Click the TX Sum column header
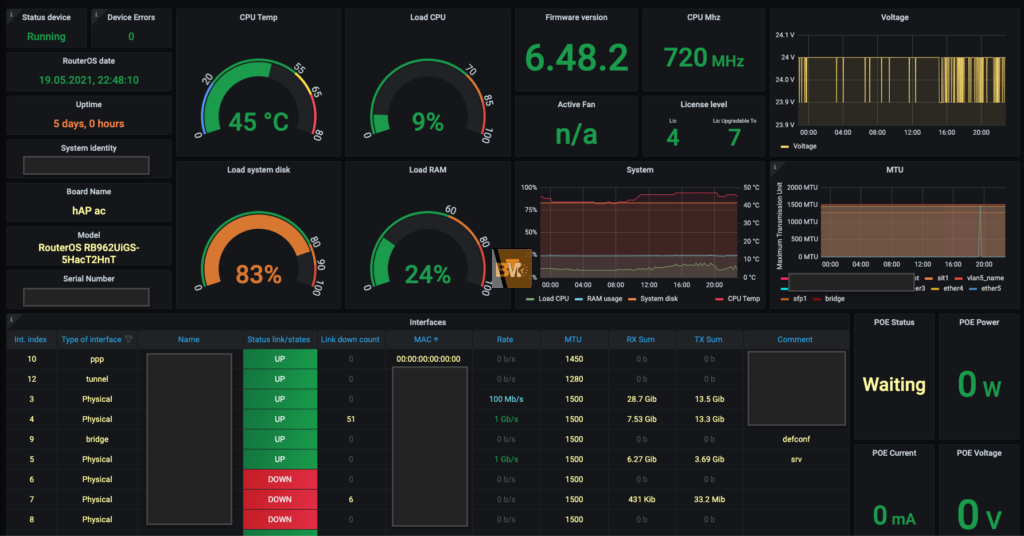This screenshot has width=1024, height=536. [x=708, y=339]
